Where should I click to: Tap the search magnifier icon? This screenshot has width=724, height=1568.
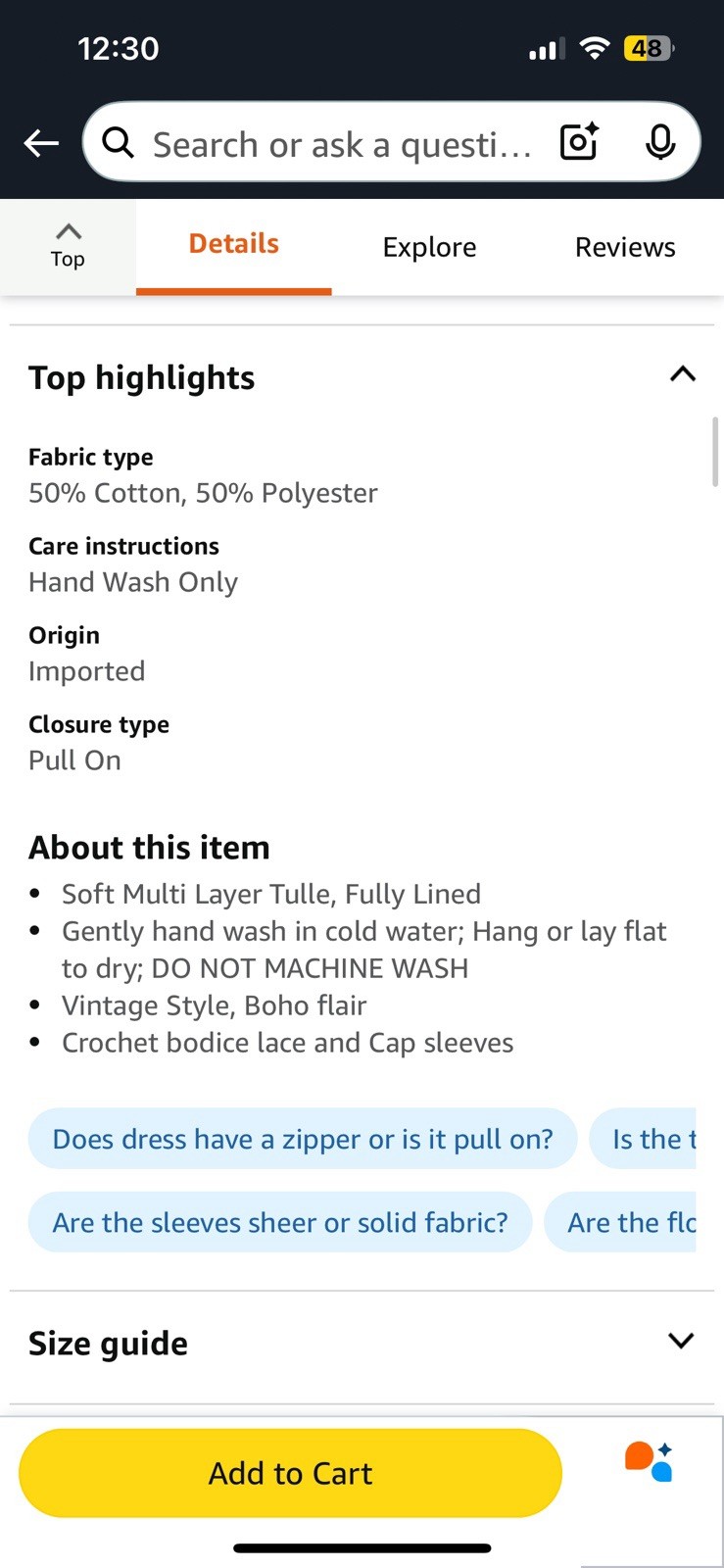(119, 143)
